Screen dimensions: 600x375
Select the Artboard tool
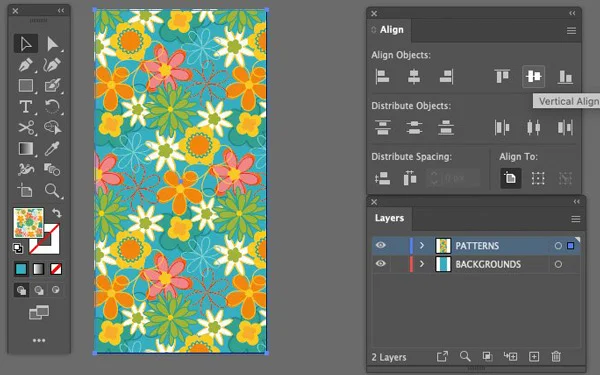pos(26,190)
